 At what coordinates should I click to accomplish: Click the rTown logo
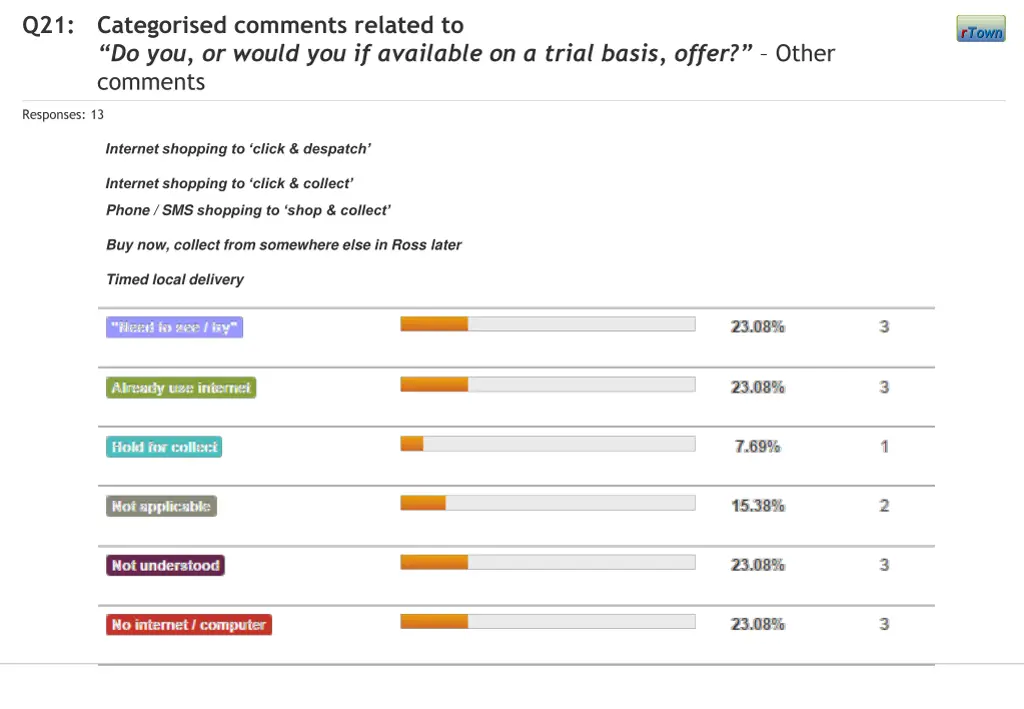pyautogui.click(x=980, y=30)
